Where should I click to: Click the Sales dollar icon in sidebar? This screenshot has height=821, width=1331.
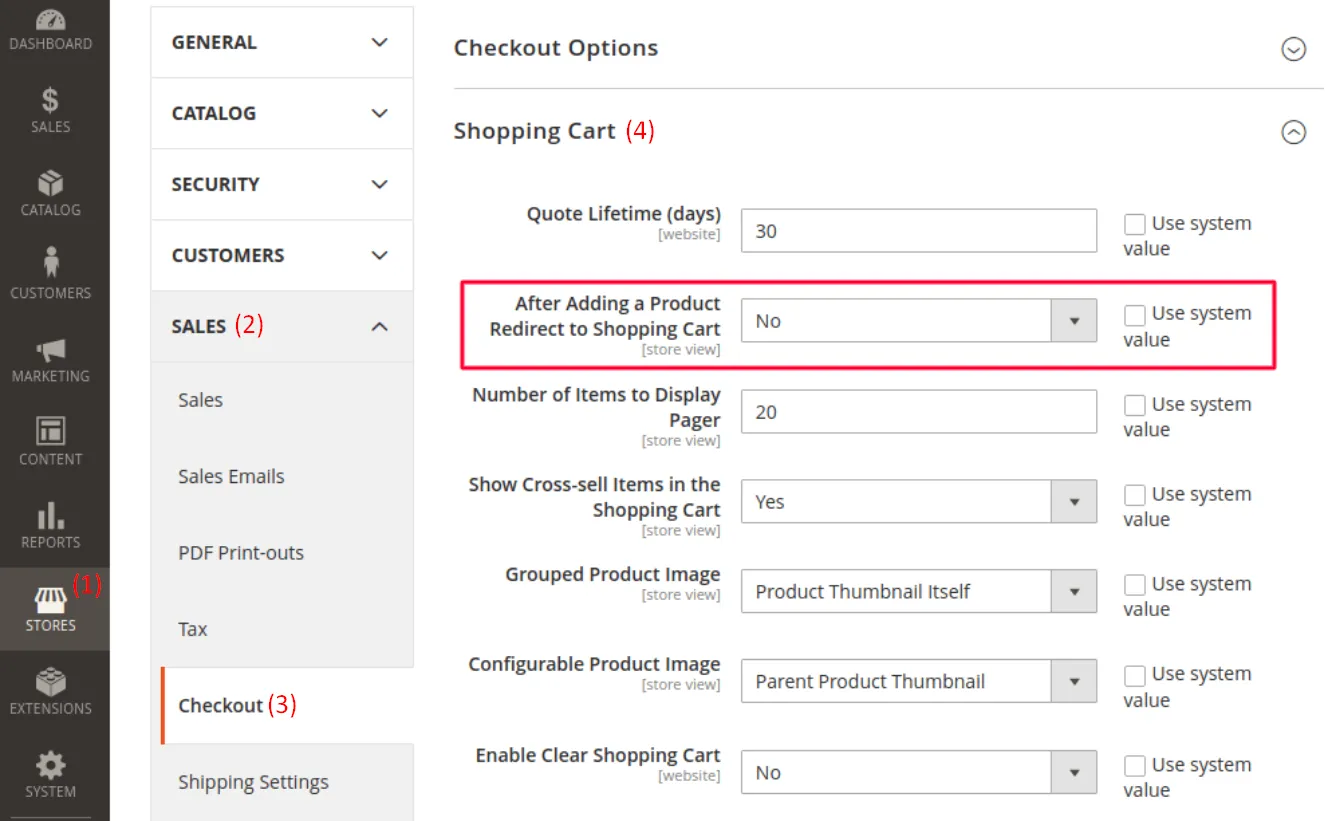[x=50, y=100]
